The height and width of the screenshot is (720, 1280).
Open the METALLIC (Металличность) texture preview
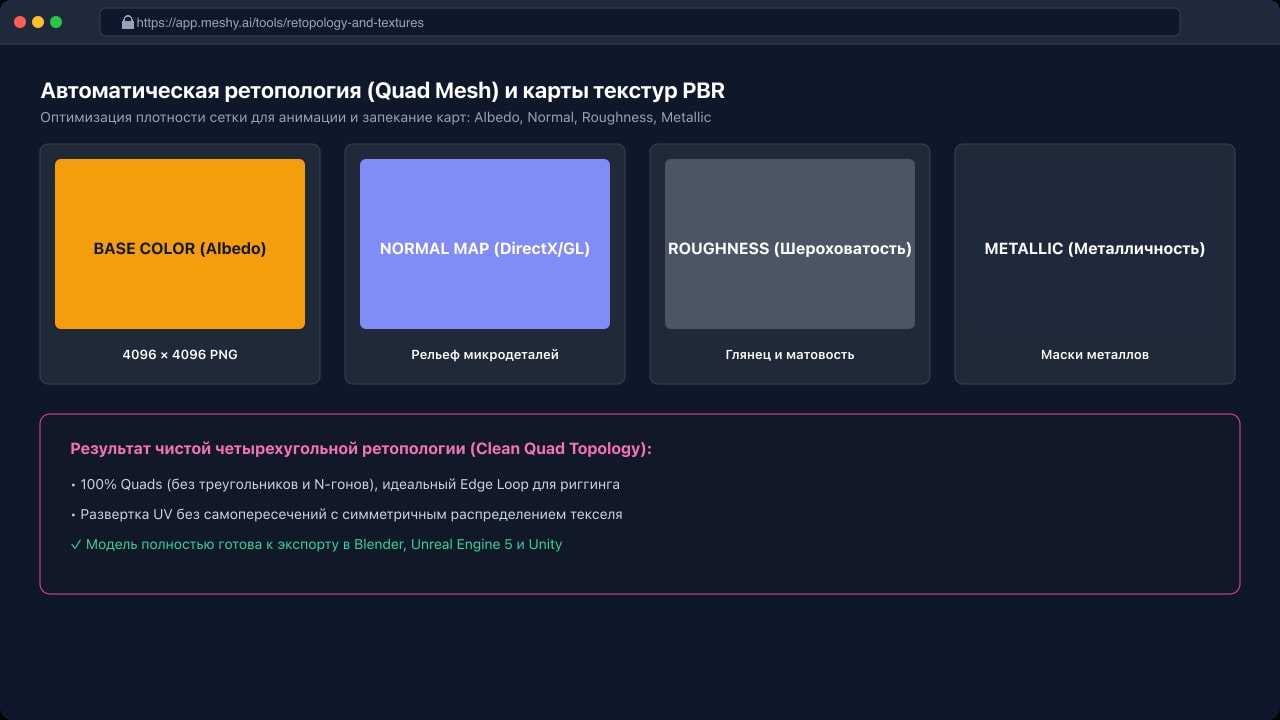[x=1095, y=244]
